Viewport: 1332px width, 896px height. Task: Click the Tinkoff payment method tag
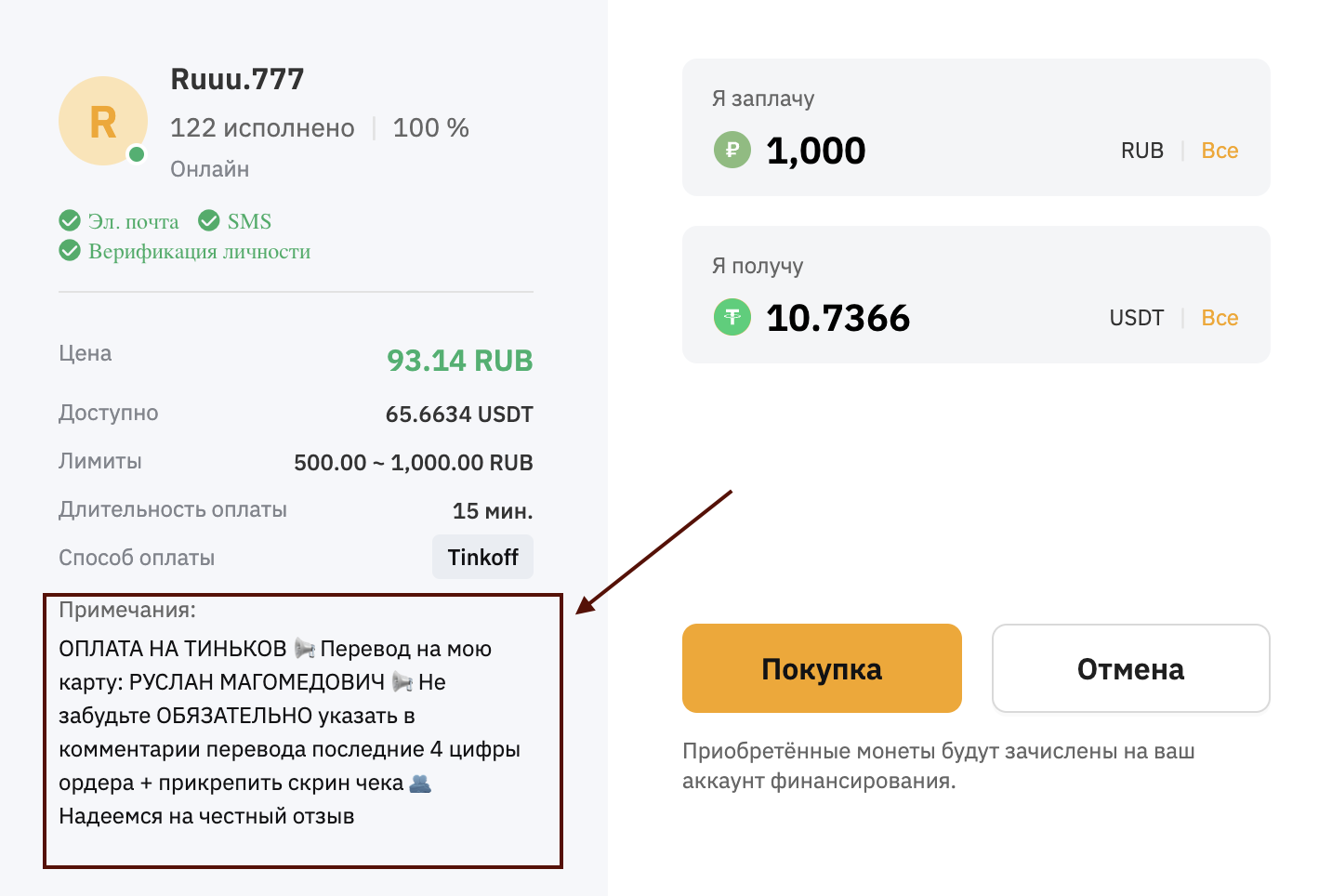[482, 557]
